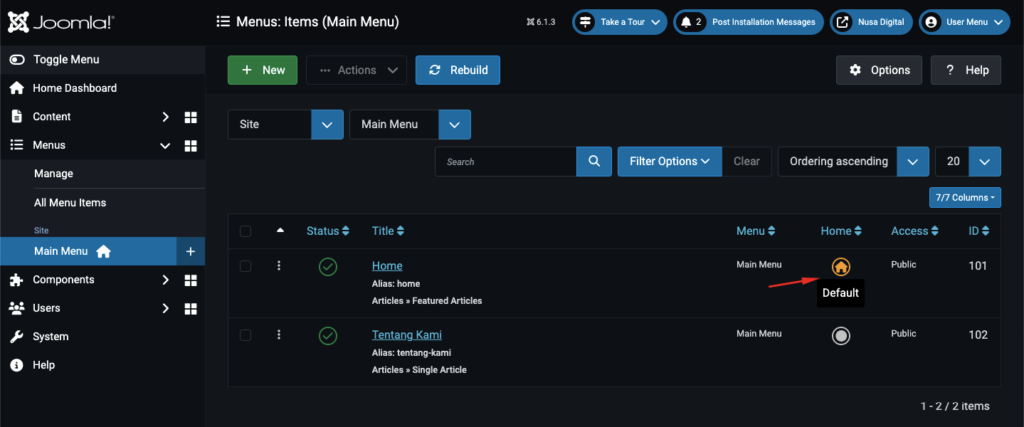Open the Content dashboard grid icon
The image size is (1024, 427).
pos(191,117)
